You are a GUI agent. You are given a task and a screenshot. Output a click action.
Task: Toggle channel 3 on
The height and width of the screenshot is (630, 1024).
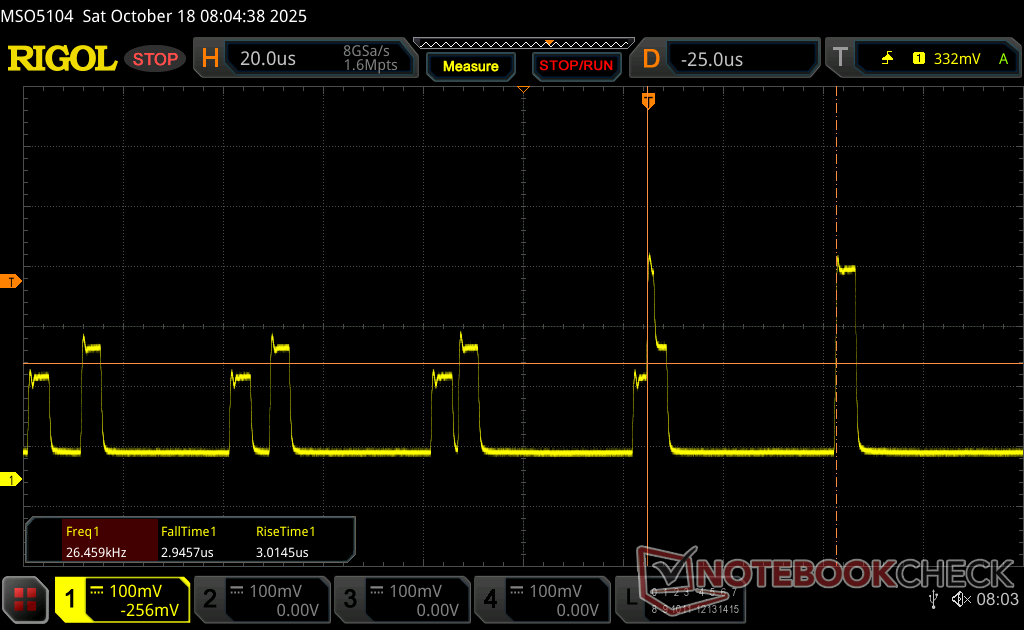point(401,599)
